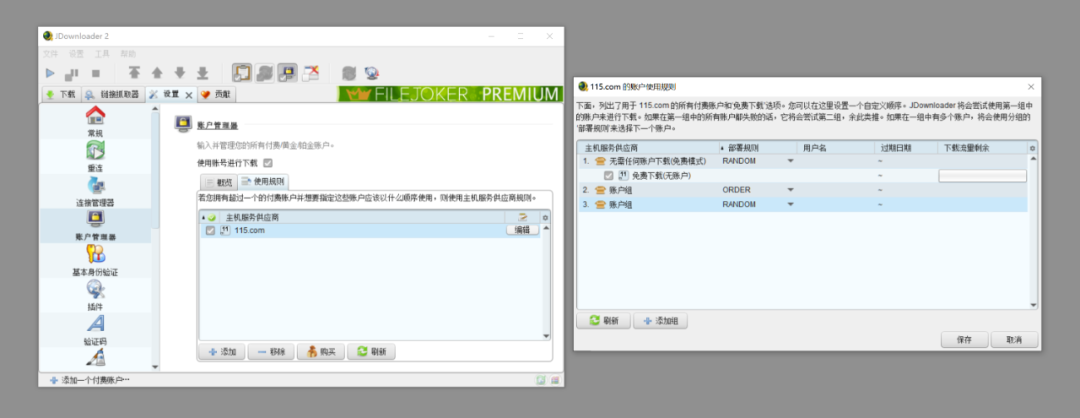This screenshot has height=418, width=1080.
Task: Toggle 免费下载(无账户) checkbox
Action: [x=608, y=176]
